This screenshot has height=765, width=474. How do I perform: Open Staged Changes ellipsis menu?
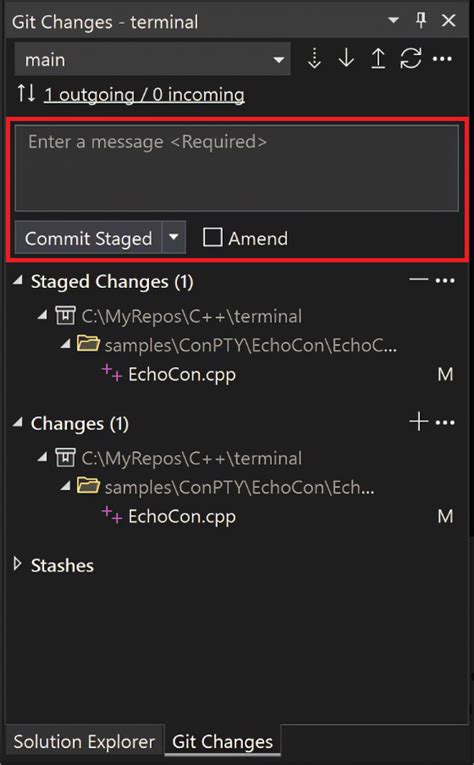pyautogui.click(x=445, y=281)
